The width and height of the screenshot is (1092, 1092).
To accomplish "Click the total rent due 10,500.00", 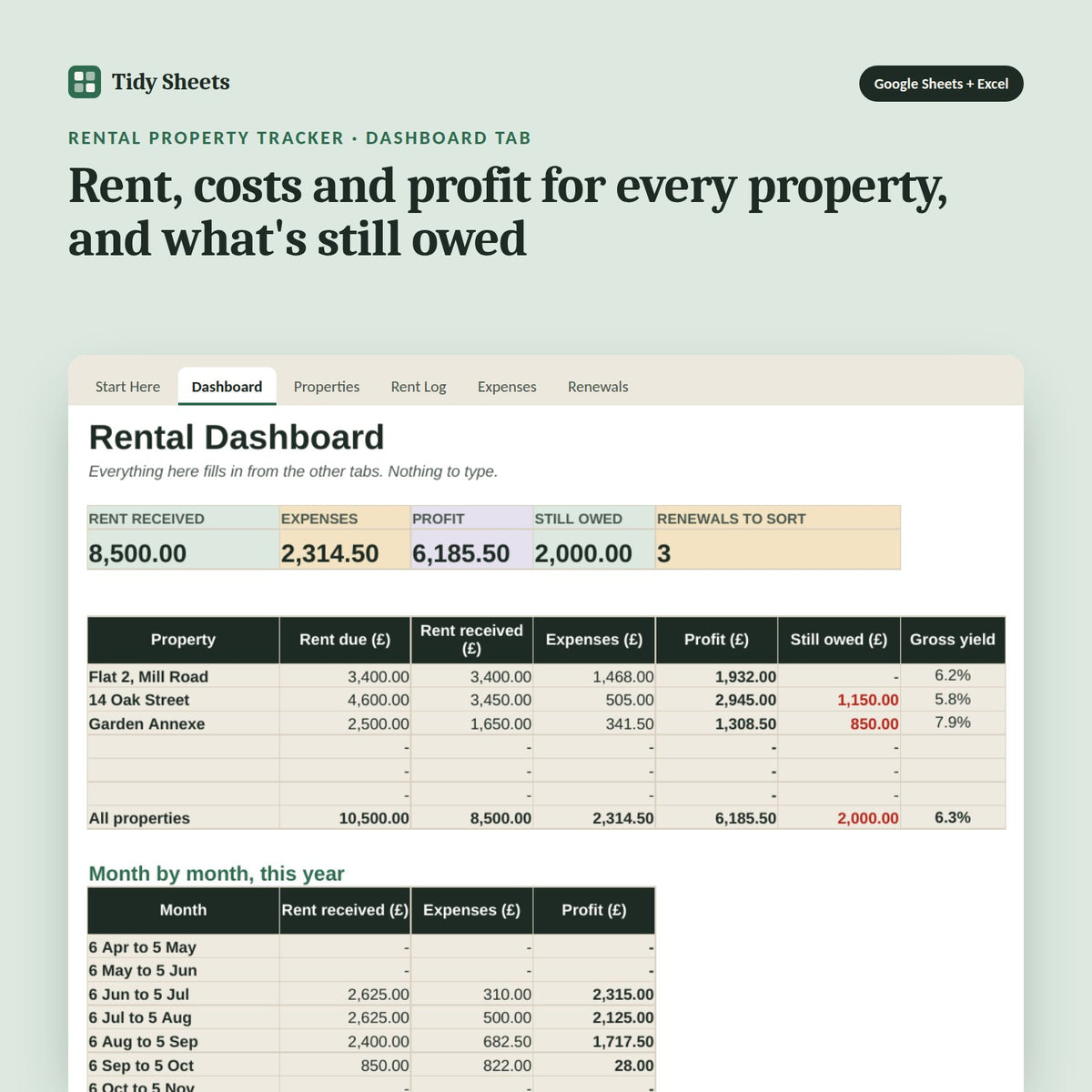I will (x=374, y=818).
